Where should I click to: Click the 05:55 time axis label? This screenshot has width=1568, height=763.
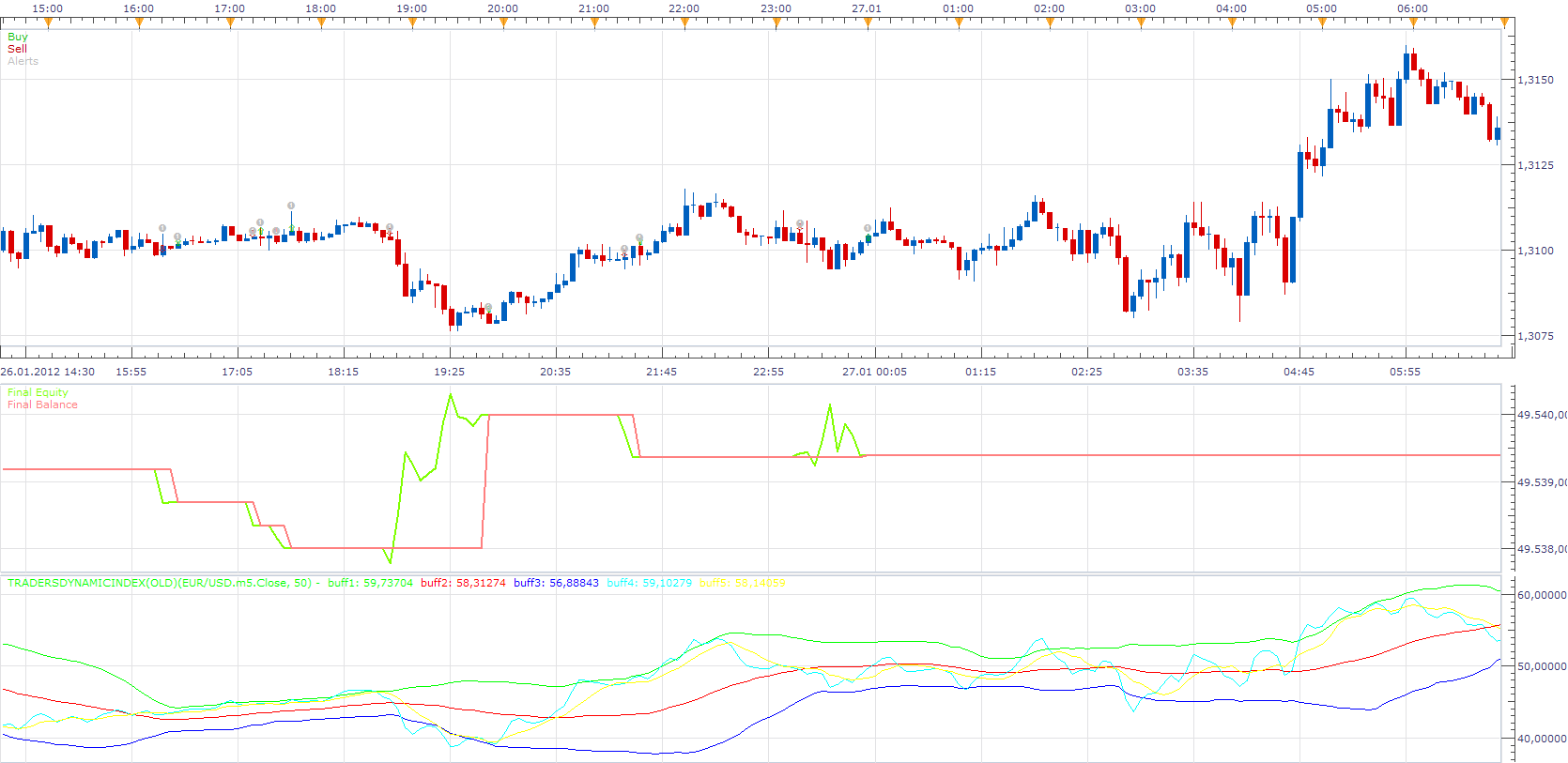point(1405,372)
